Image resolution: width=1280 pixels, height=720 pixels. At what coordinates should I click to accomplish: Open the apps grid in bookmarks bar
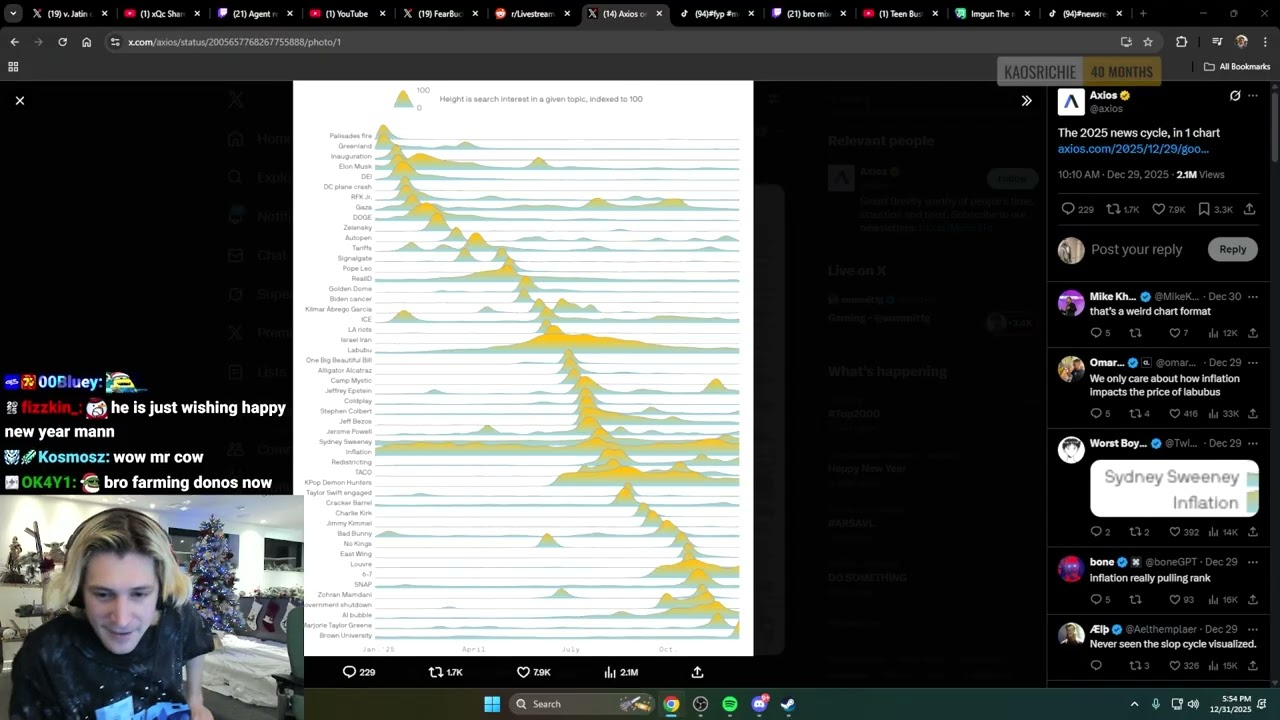(13, 67)
